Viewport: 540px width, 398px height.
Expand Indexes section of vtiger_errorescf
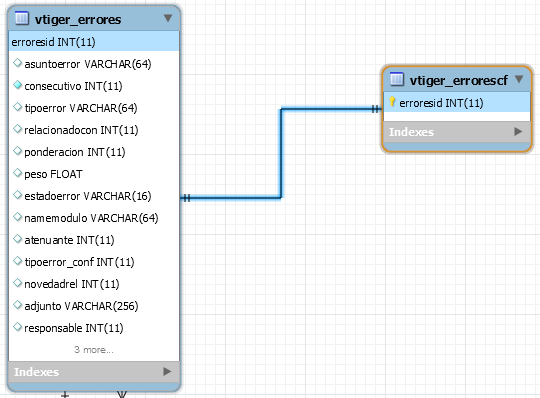(518, 132)
